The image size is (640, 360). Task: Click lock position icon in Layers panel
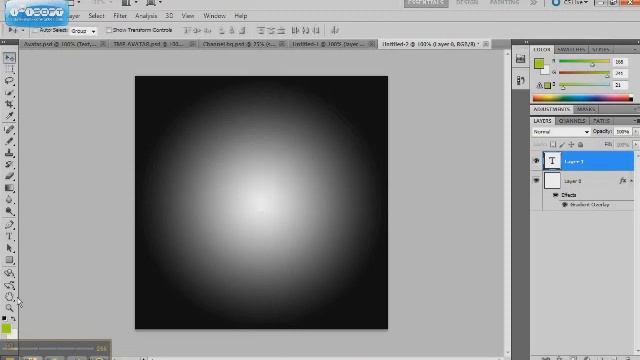[x=571, y=144]
